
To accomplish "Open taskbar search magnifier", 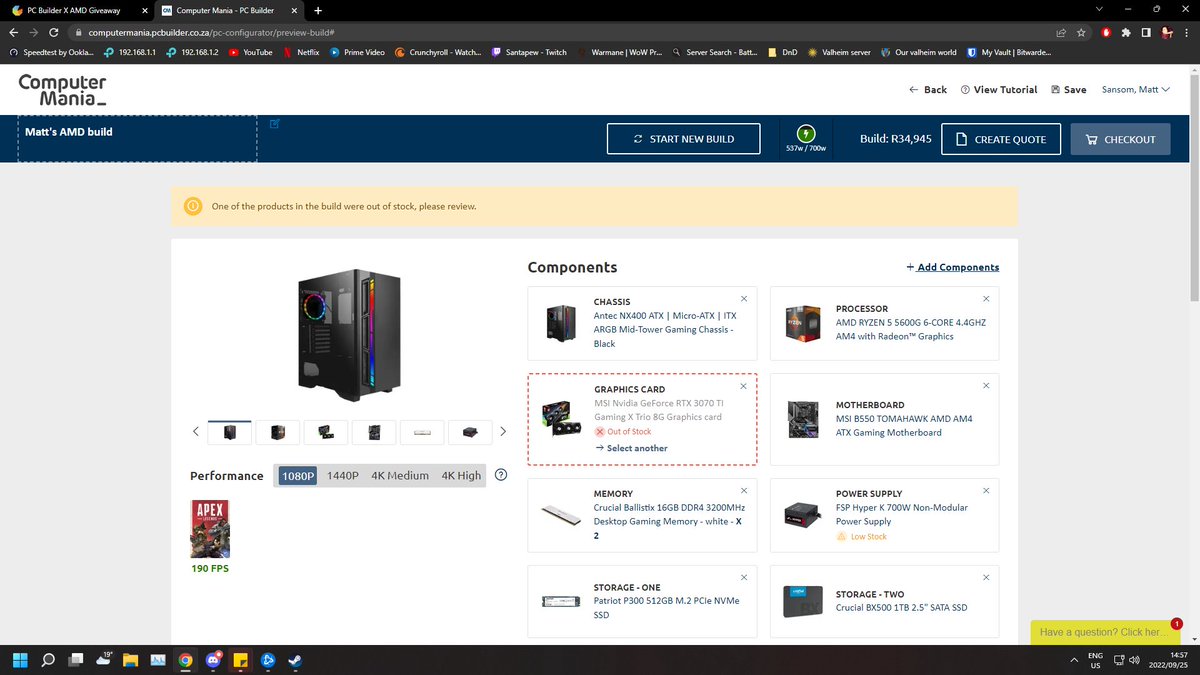I will [x=48, y=661].
